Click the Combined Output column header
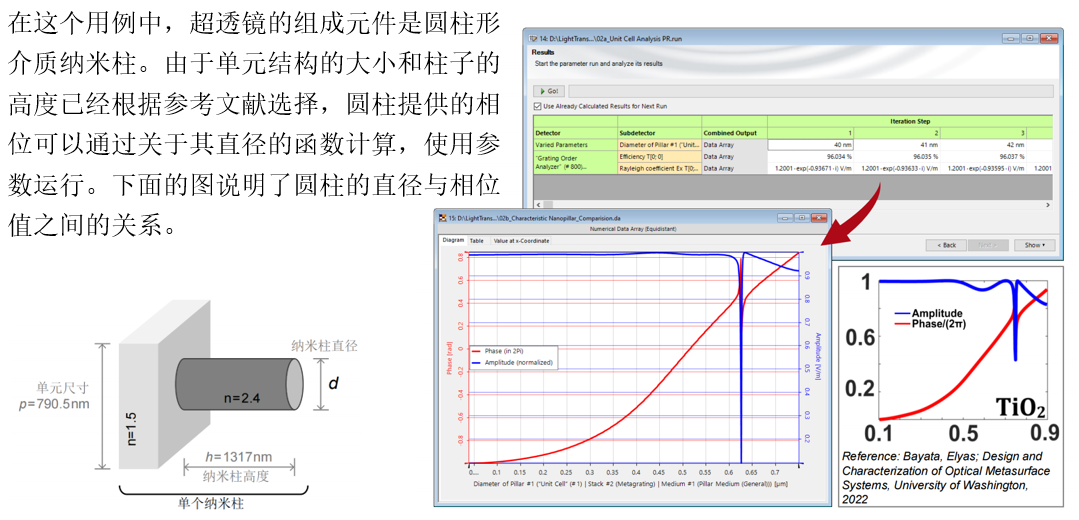Image resolution: width=1079 pixels, height=520 pixels. 734,133
